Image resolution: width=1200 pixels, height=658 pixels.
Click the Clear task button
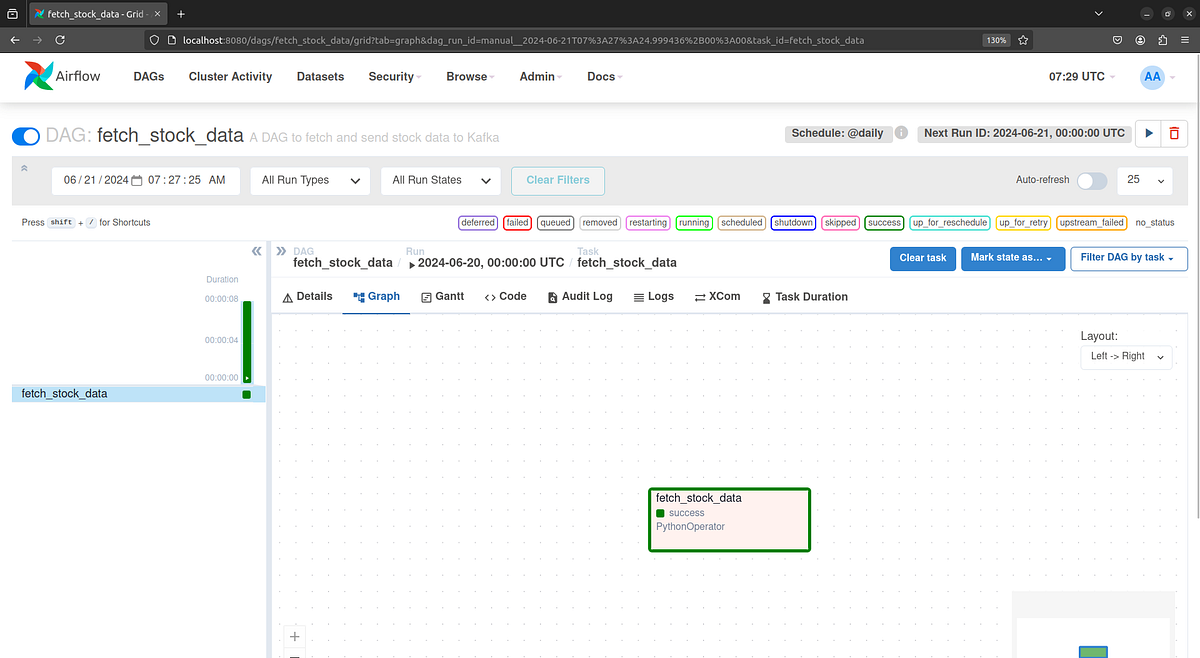[922, 258]
